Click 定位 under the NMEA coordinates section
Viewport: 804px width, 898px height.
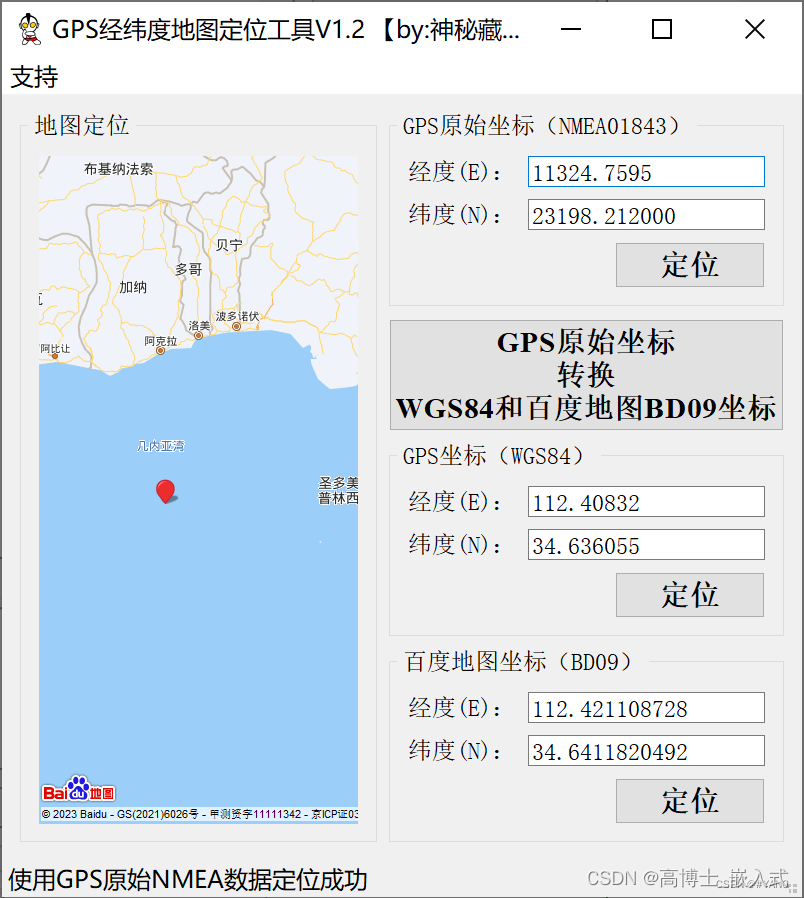tap(689, 264)
